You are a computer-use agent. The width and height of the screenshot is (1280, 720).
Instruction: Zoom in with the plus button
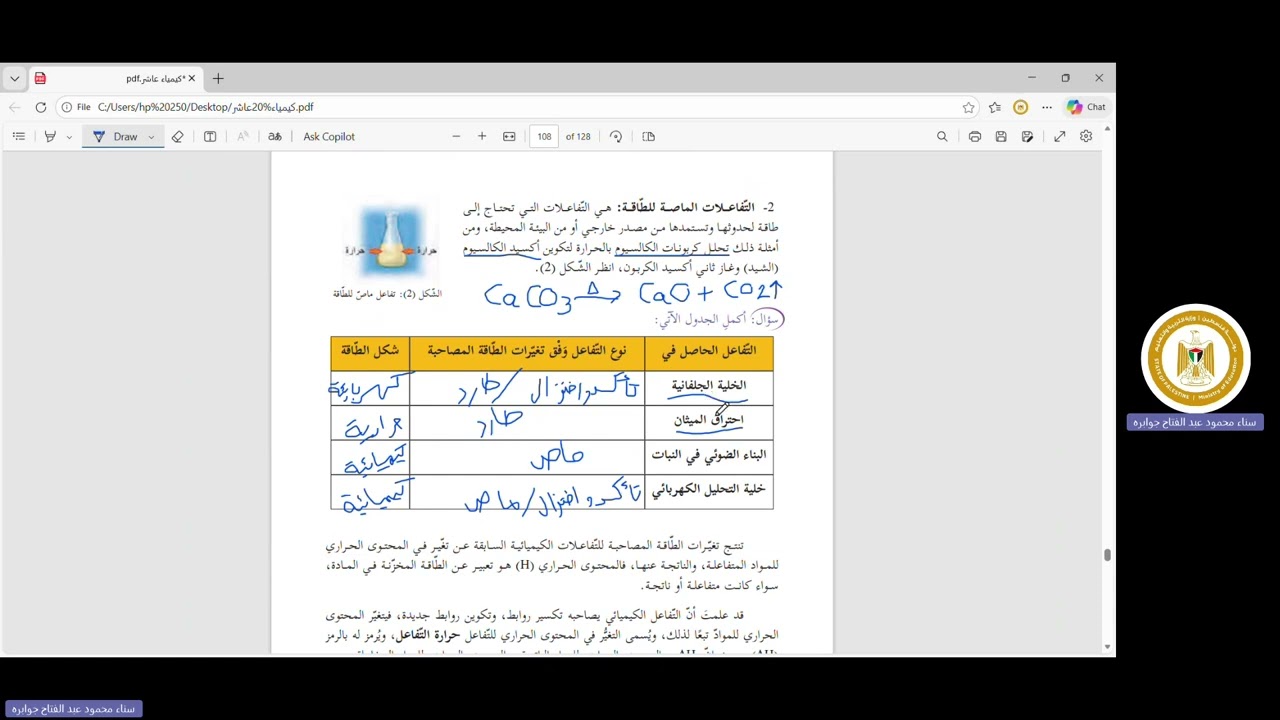(x=482, y=137)
